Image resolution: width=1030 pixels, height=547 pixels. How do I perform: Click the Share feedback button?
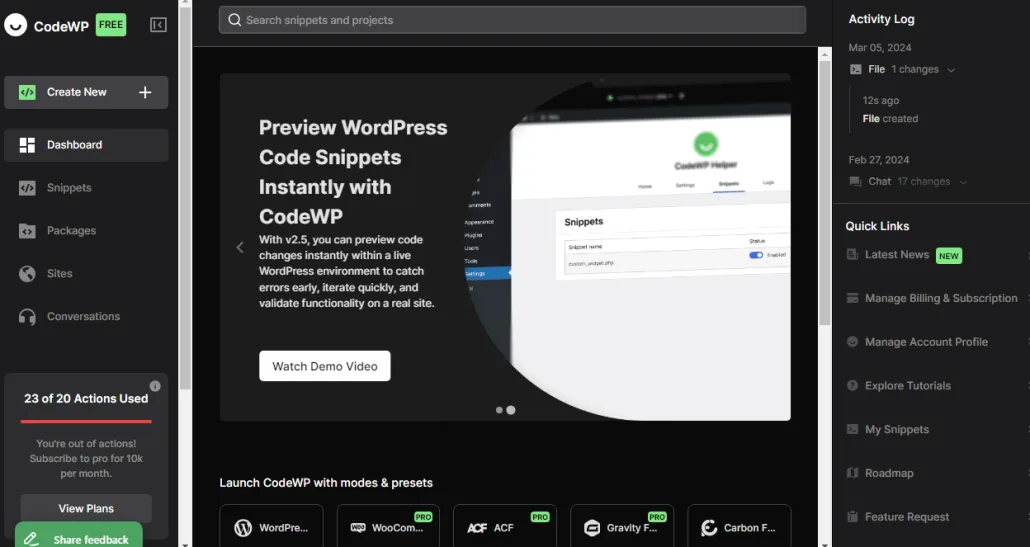point(79,536)
